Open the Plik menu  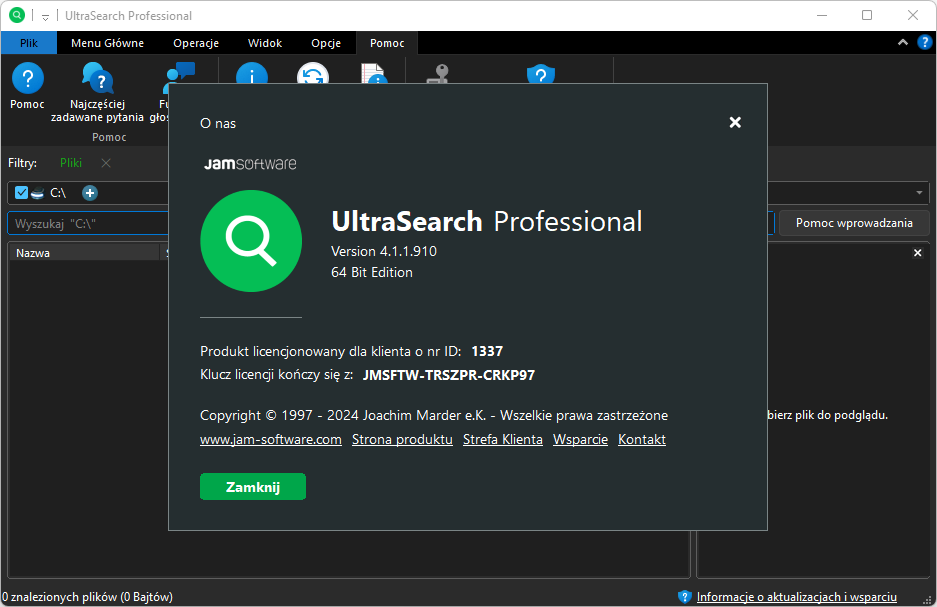pos(29,43)
